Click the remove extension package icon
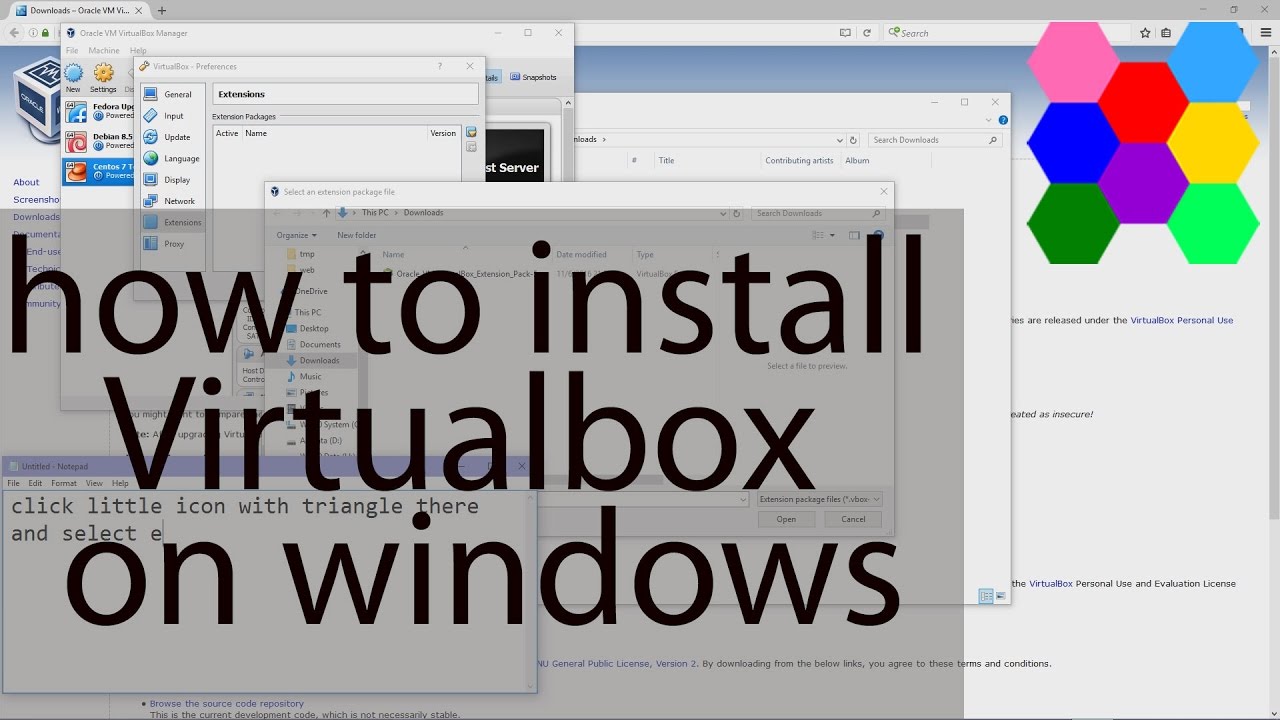The image size is (1280, 720). [x=471, y=147]
